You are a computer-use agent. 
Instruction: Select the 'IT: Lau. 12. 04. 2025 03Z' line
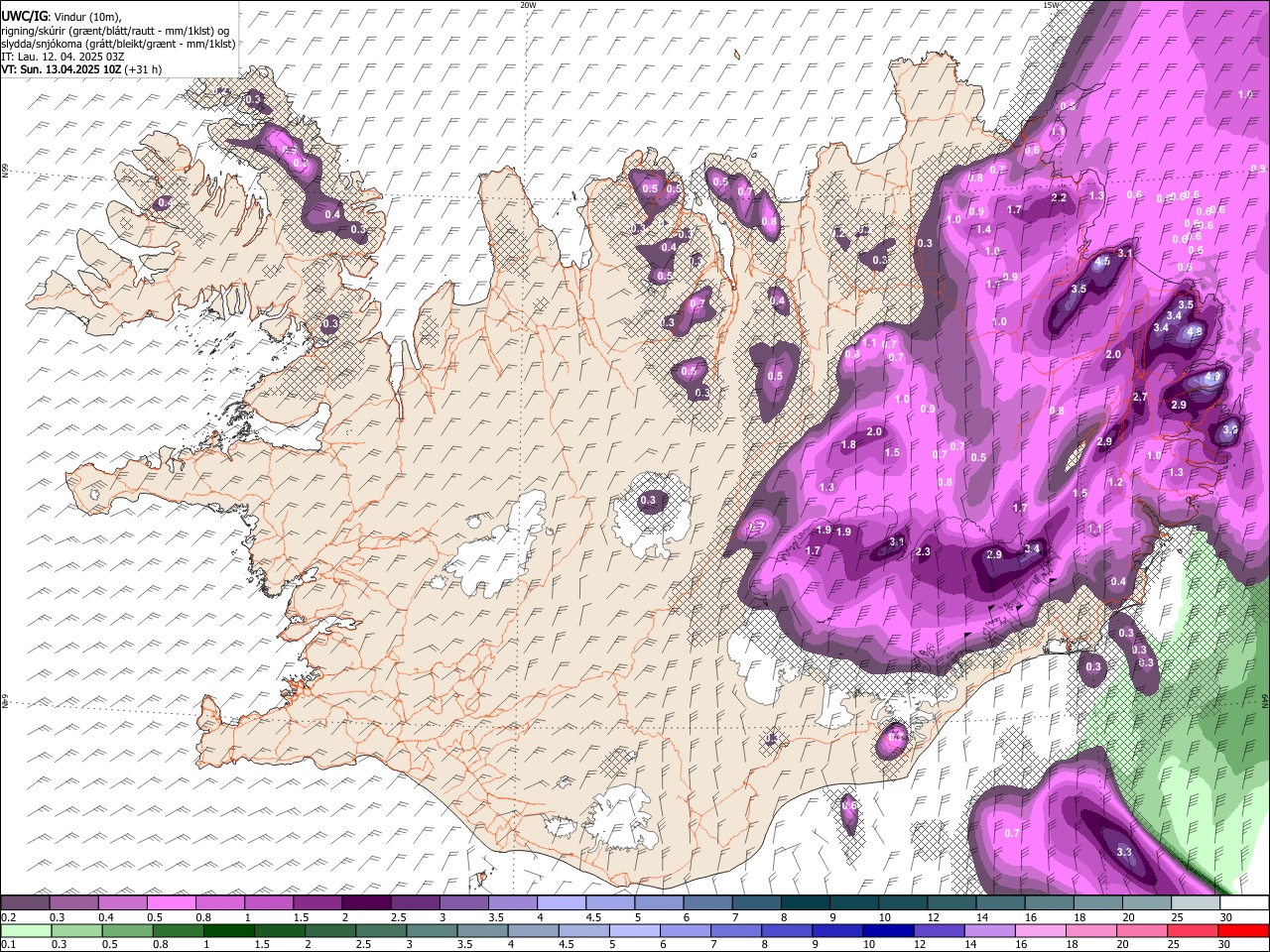(63, 57)
